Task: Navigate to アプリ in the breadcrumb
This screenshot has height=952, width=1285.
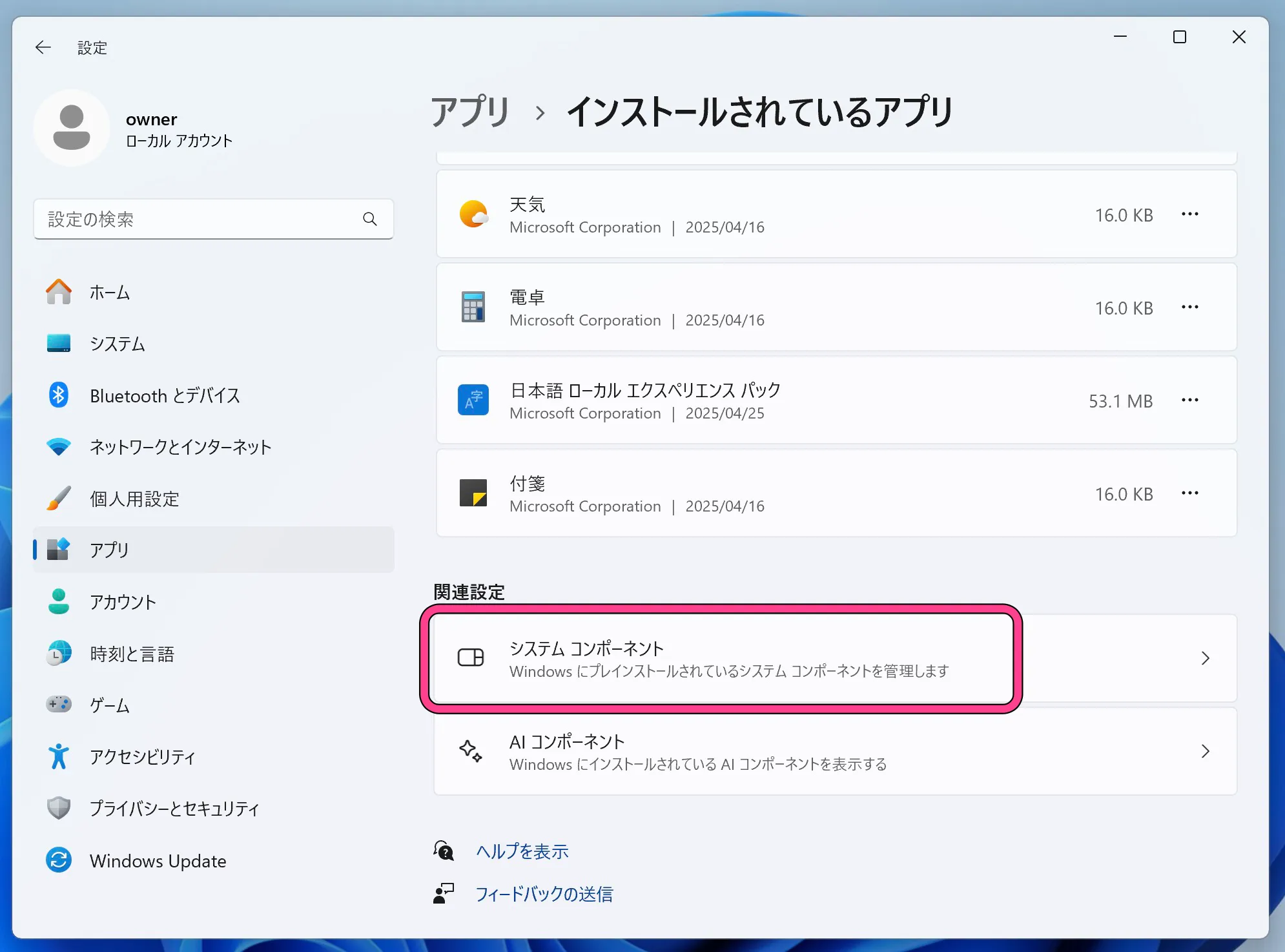Action: click(x=470, y=110)
